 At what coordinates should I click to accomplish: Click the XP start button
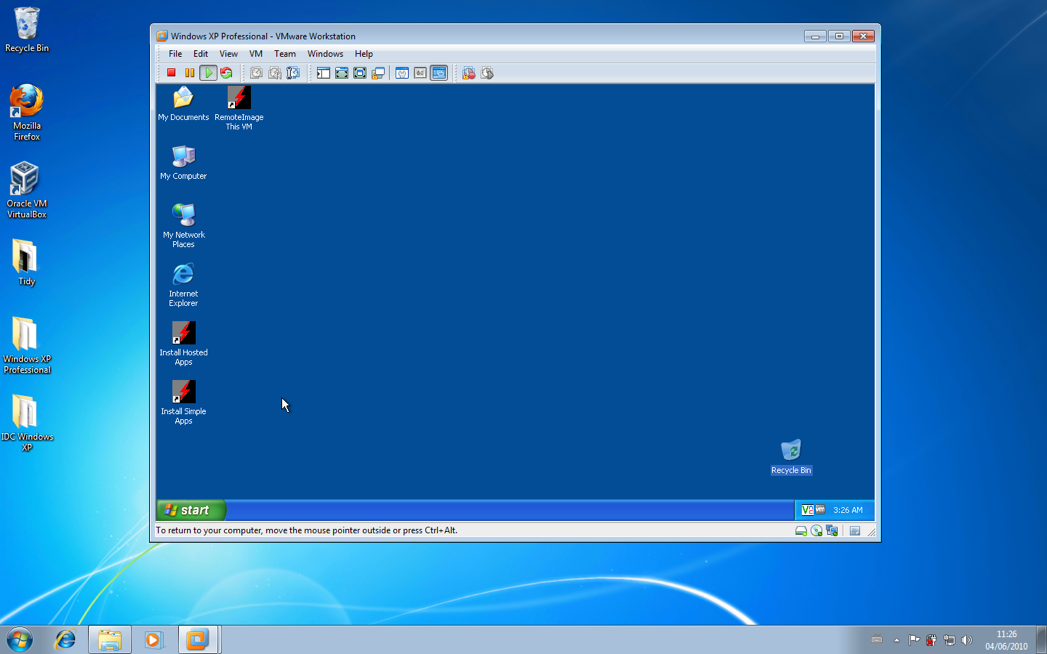tap(191, 510)
